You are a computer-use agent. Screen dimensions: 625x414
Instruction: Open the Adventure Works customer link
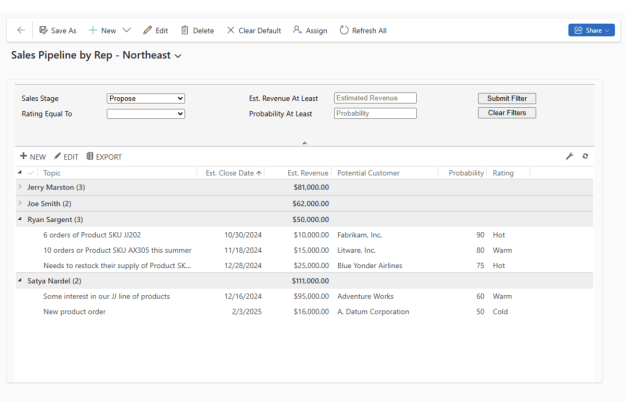click(x=365, y=296)
